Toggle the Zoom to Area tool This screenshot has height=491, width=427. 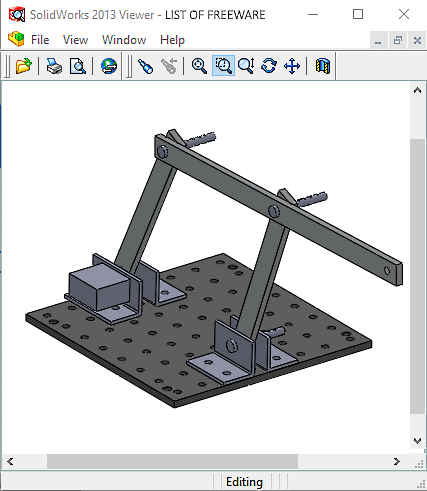point(223,66)
